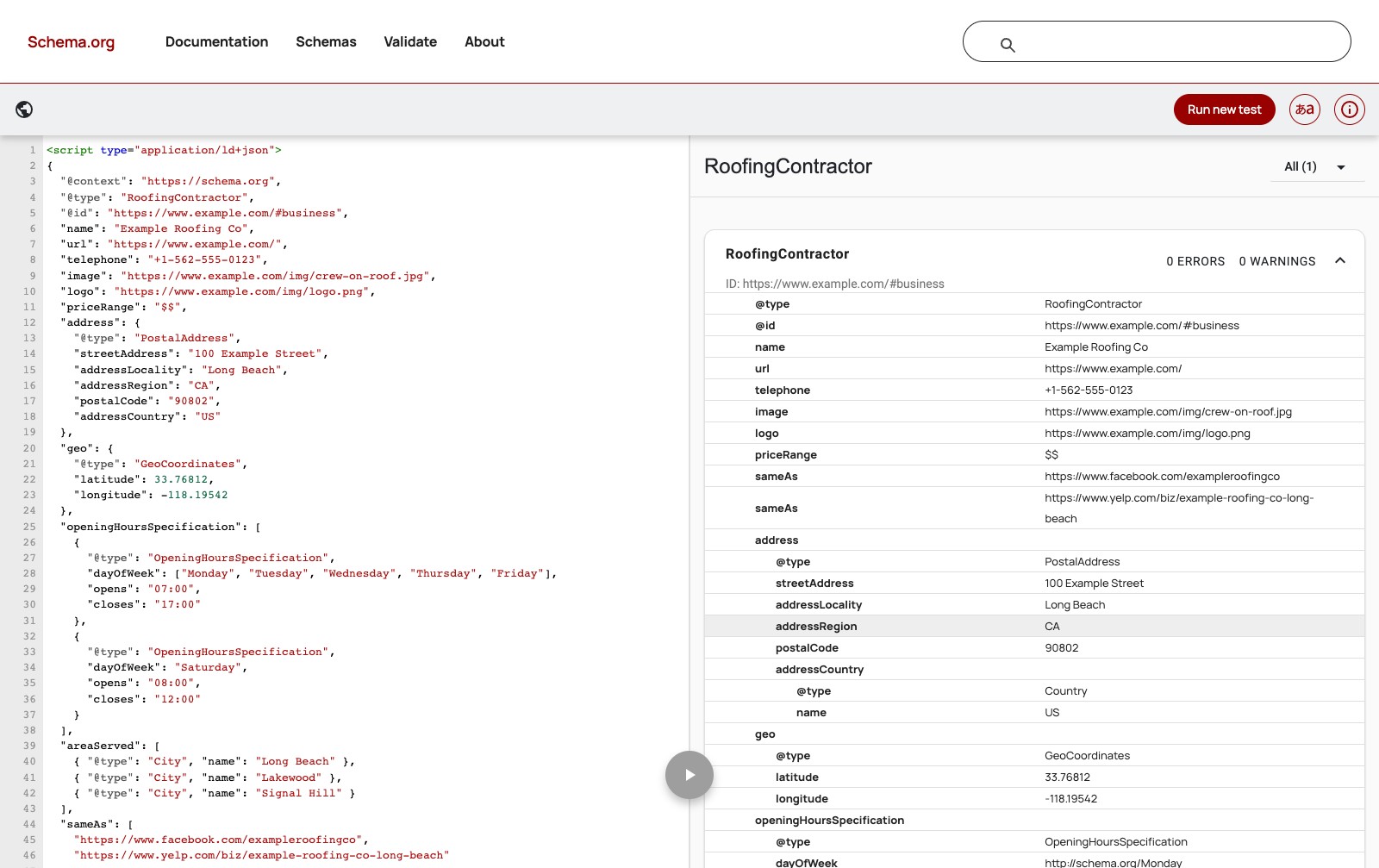
Task: Click the GeoCoordinates type value in results
Action: tap(1087, 756)
